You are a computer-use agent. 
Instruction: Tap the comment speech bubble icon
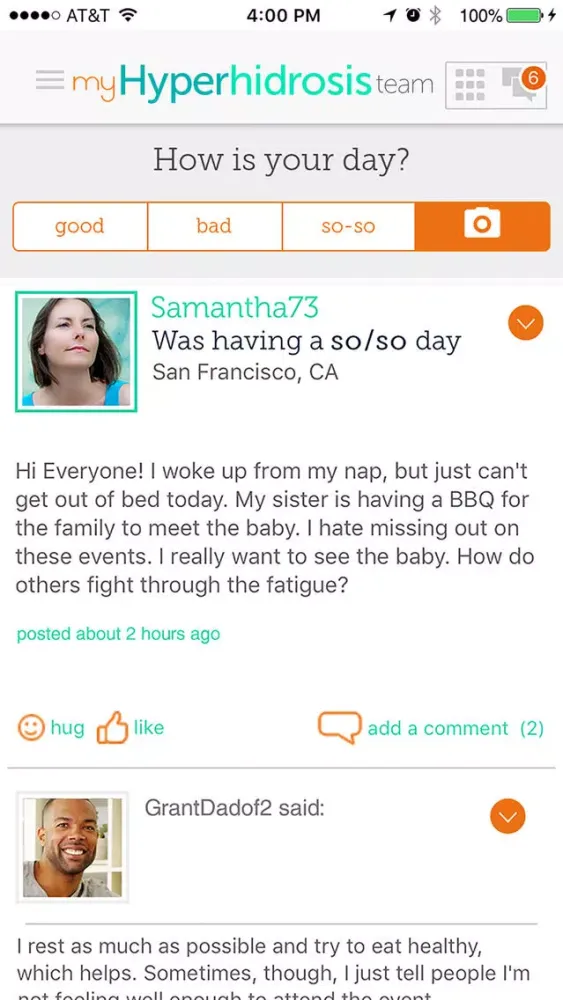click(x=340, y=728)
